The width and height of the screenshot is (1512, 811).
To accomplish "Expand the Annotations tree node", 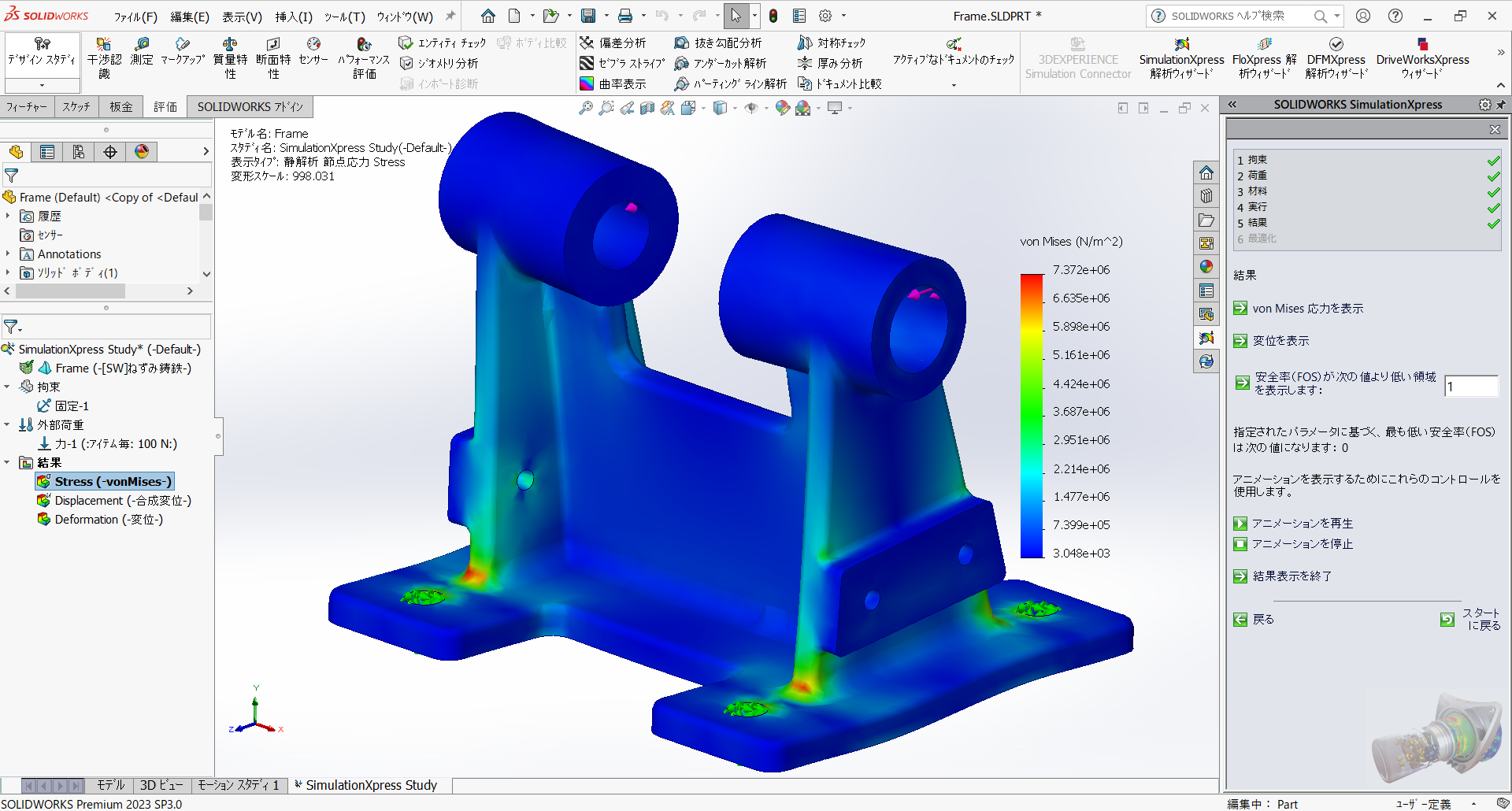I will point(8,254).
